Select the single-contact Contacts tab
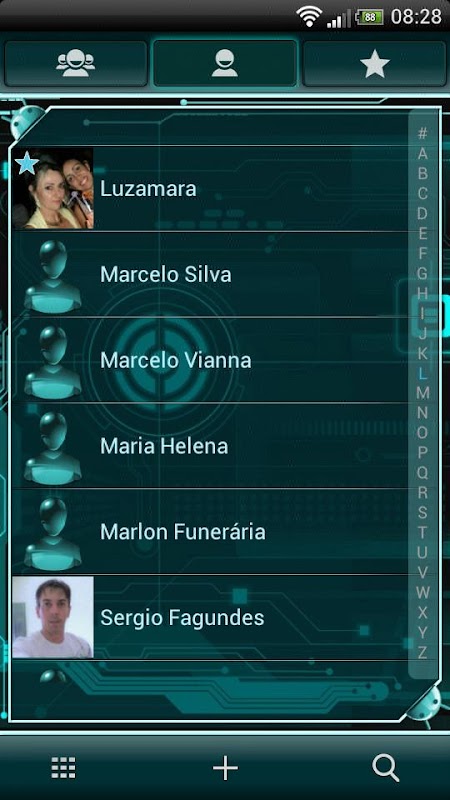Viewport: 450px width, 800px height. (225, 63)
